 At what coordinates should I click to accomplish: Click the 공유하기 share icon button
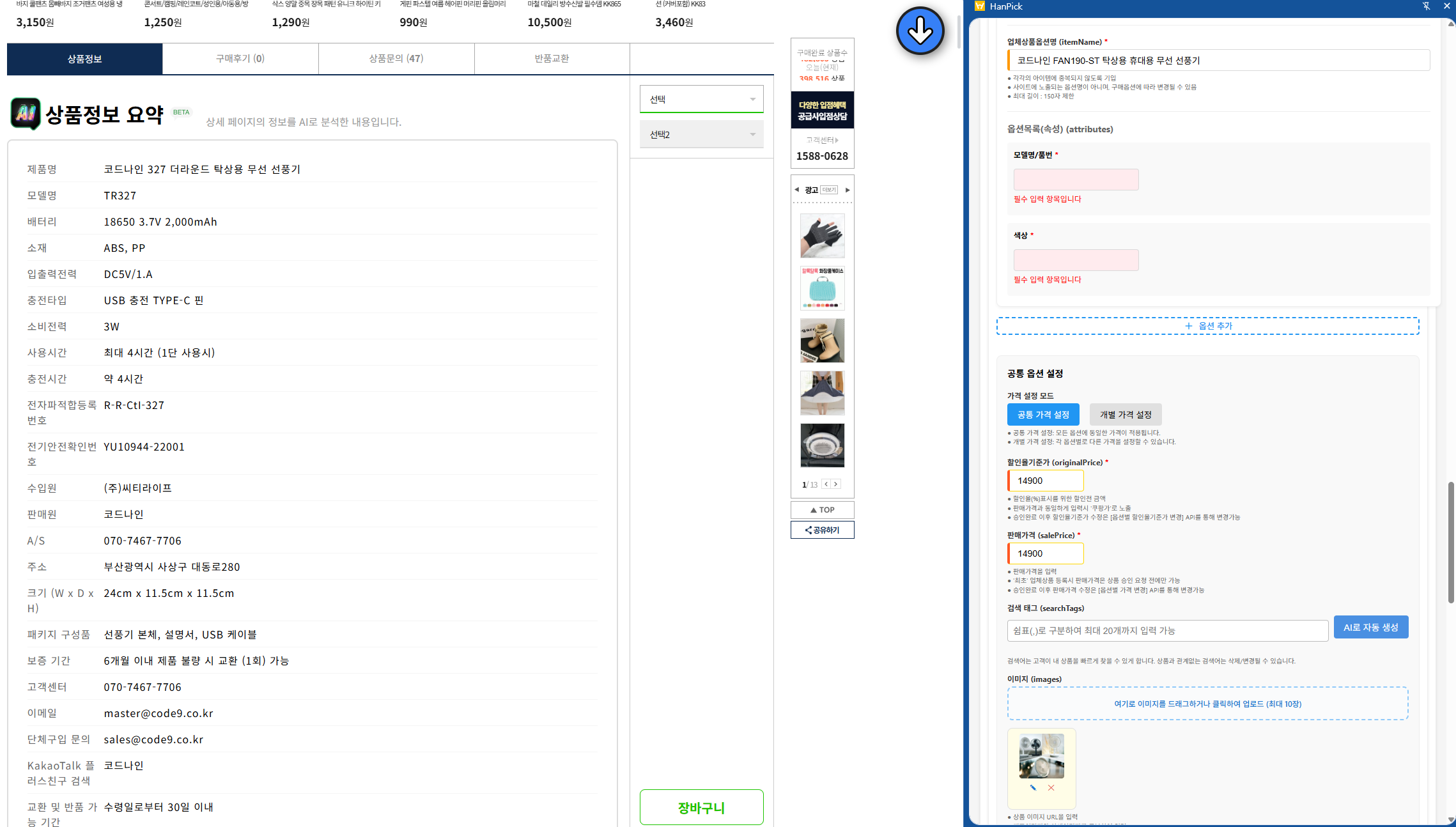point(822,530)
